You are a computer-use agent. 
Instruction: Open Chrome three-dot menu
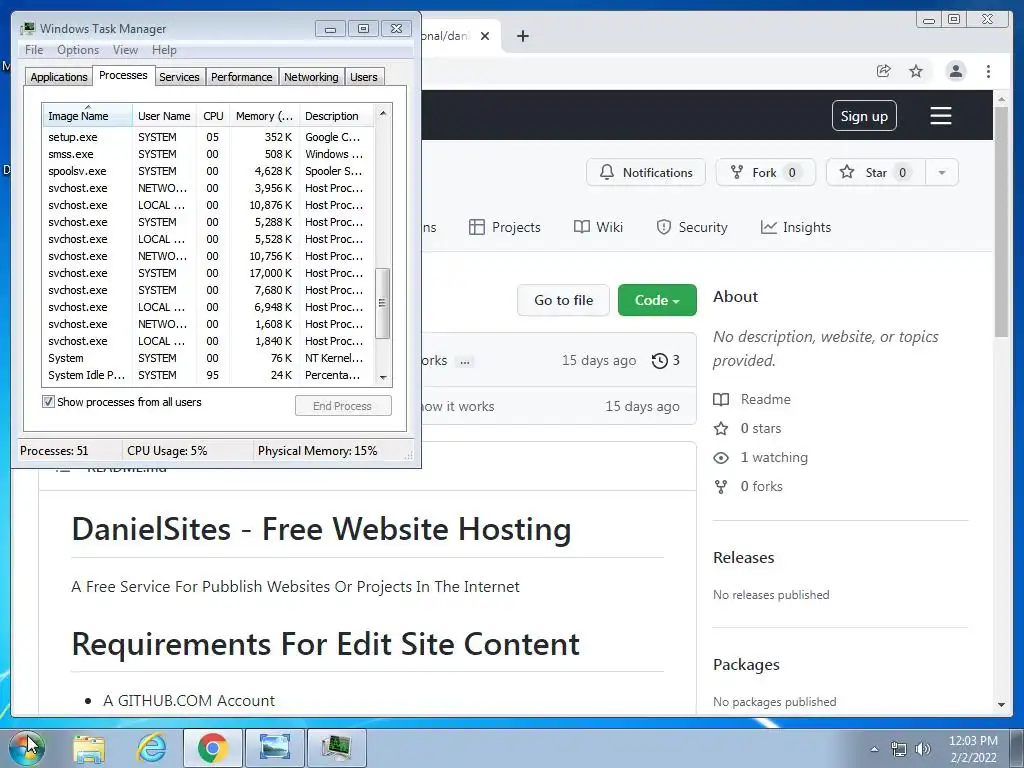(988, 71)
